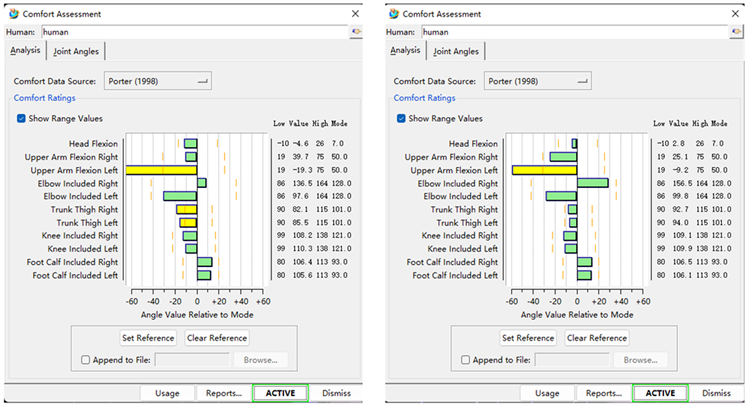Open Reports... in the right dialog
The height and width of the screenshot is (406, 745).
pyautogui.click(x=603, y=393)
